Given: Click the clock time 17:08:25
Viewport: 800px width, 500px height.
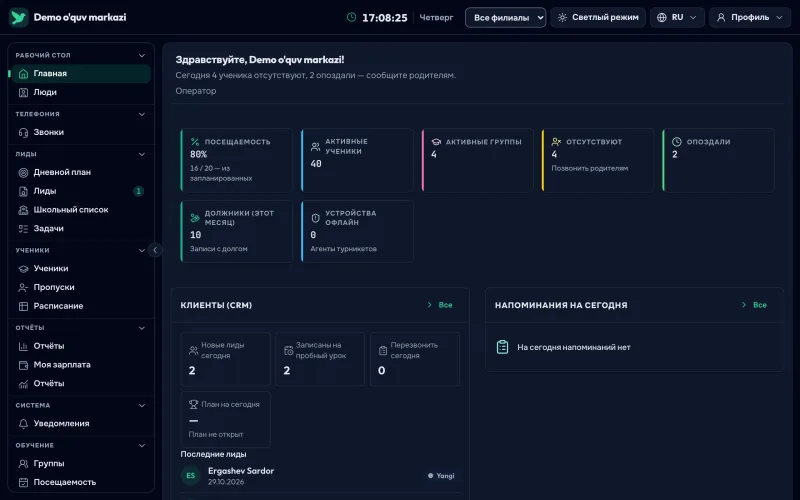Looking at the screenshot, I should 385,18.
